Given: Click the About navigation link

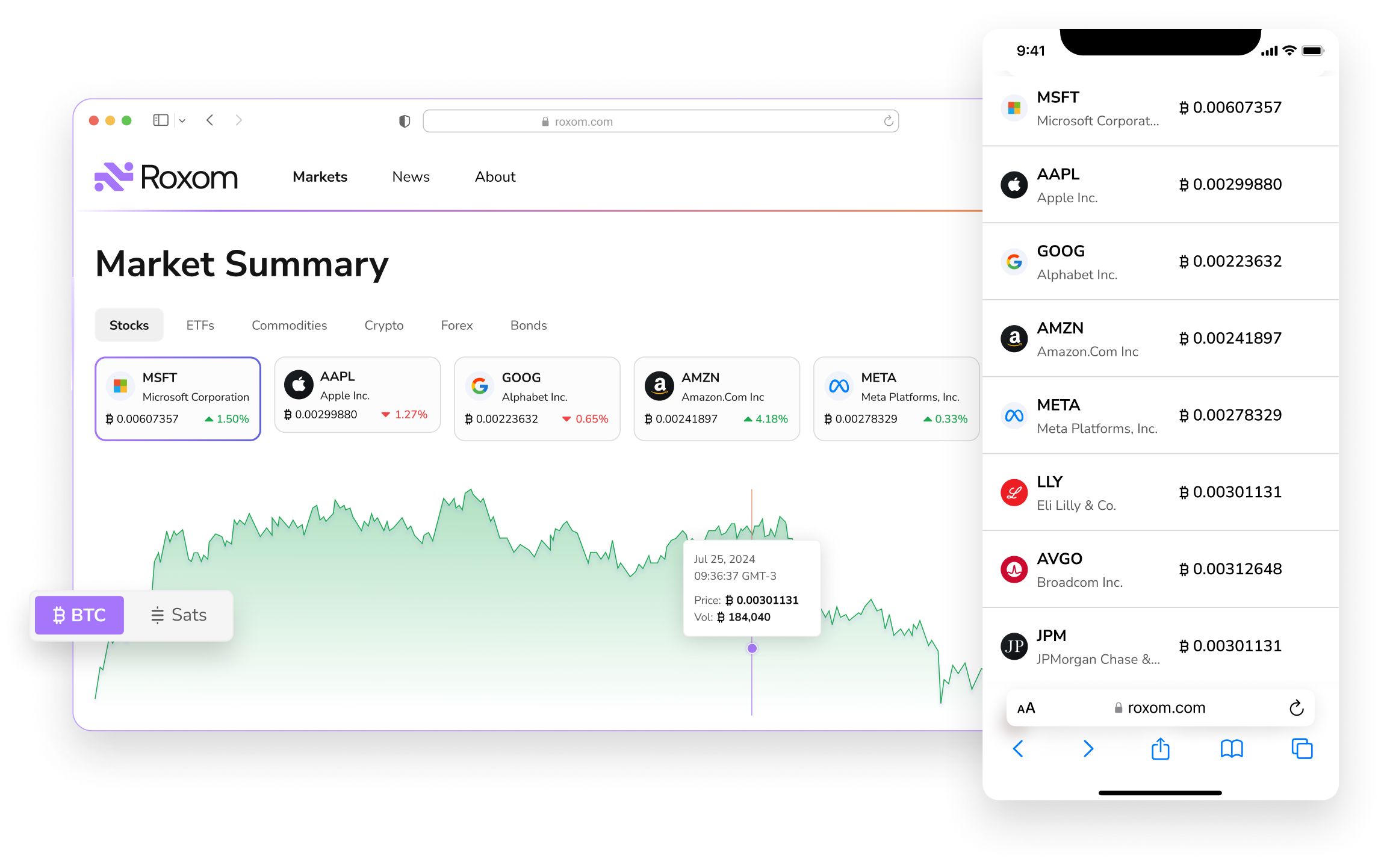Looking at the screenshot, I should [x=495, y=177].
